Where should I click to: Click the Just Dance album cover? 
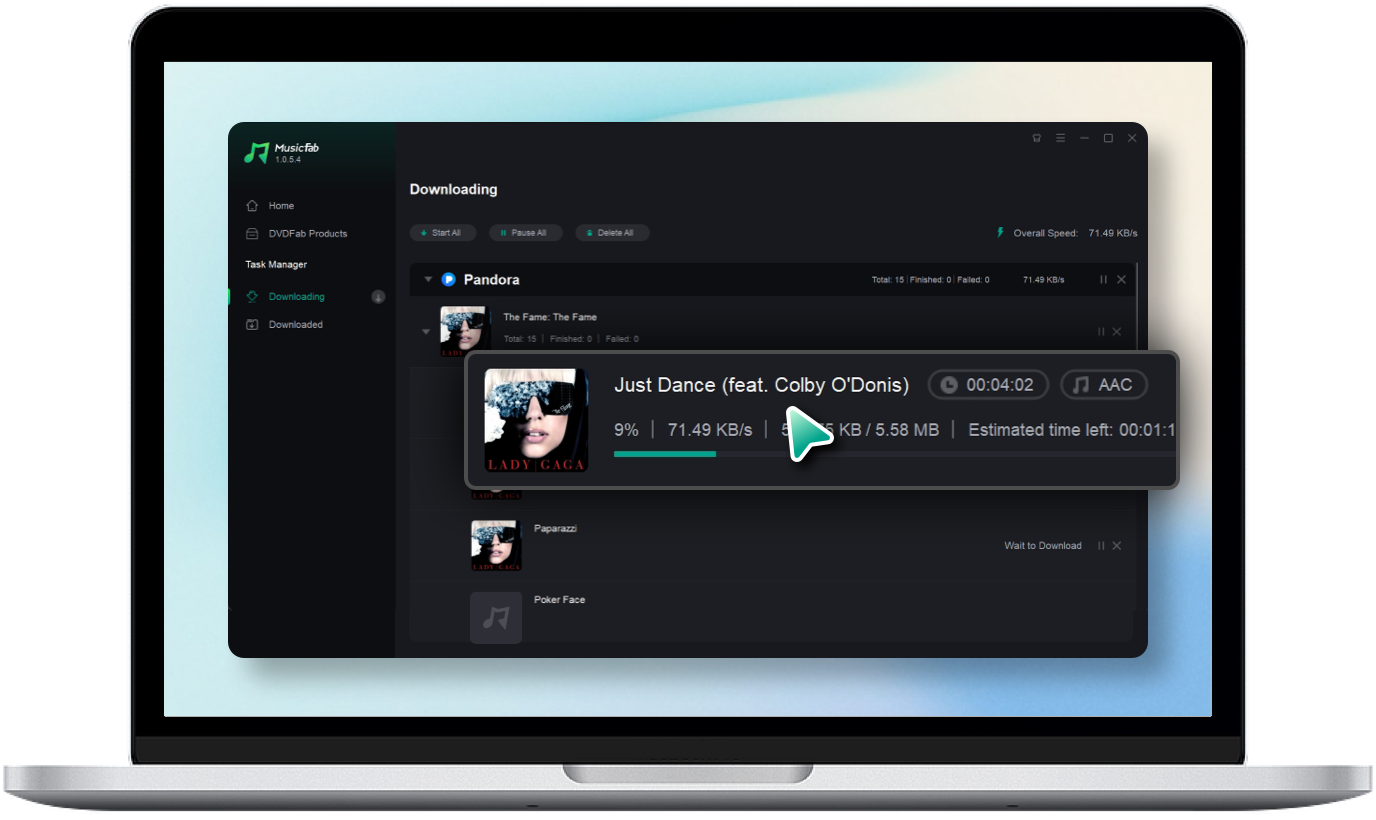536,420
